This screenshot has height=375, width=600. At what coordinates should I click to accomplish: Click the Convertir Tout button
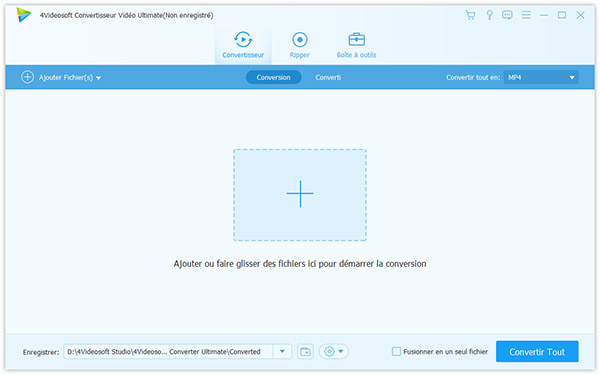pos(537,352)
